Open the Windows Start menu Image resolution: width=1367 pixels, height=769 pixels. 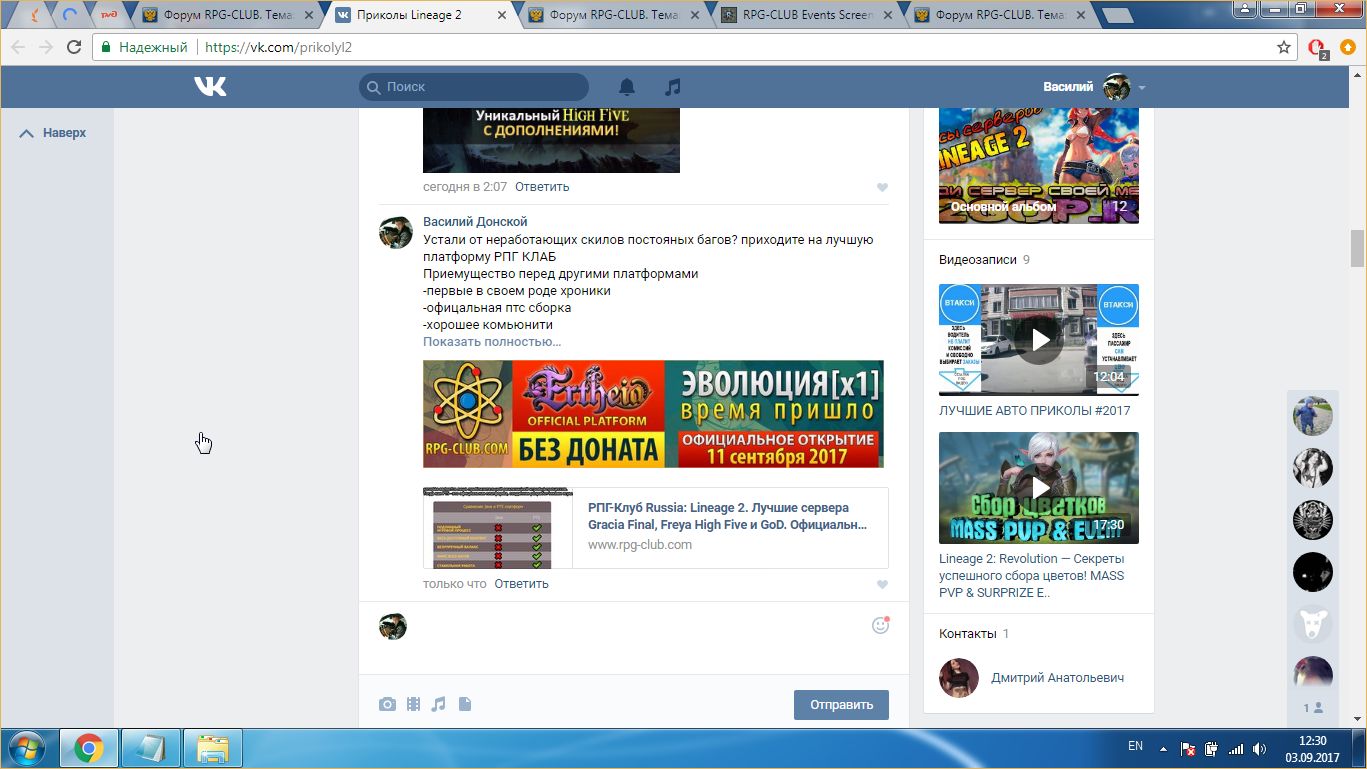tap(28, 748)
